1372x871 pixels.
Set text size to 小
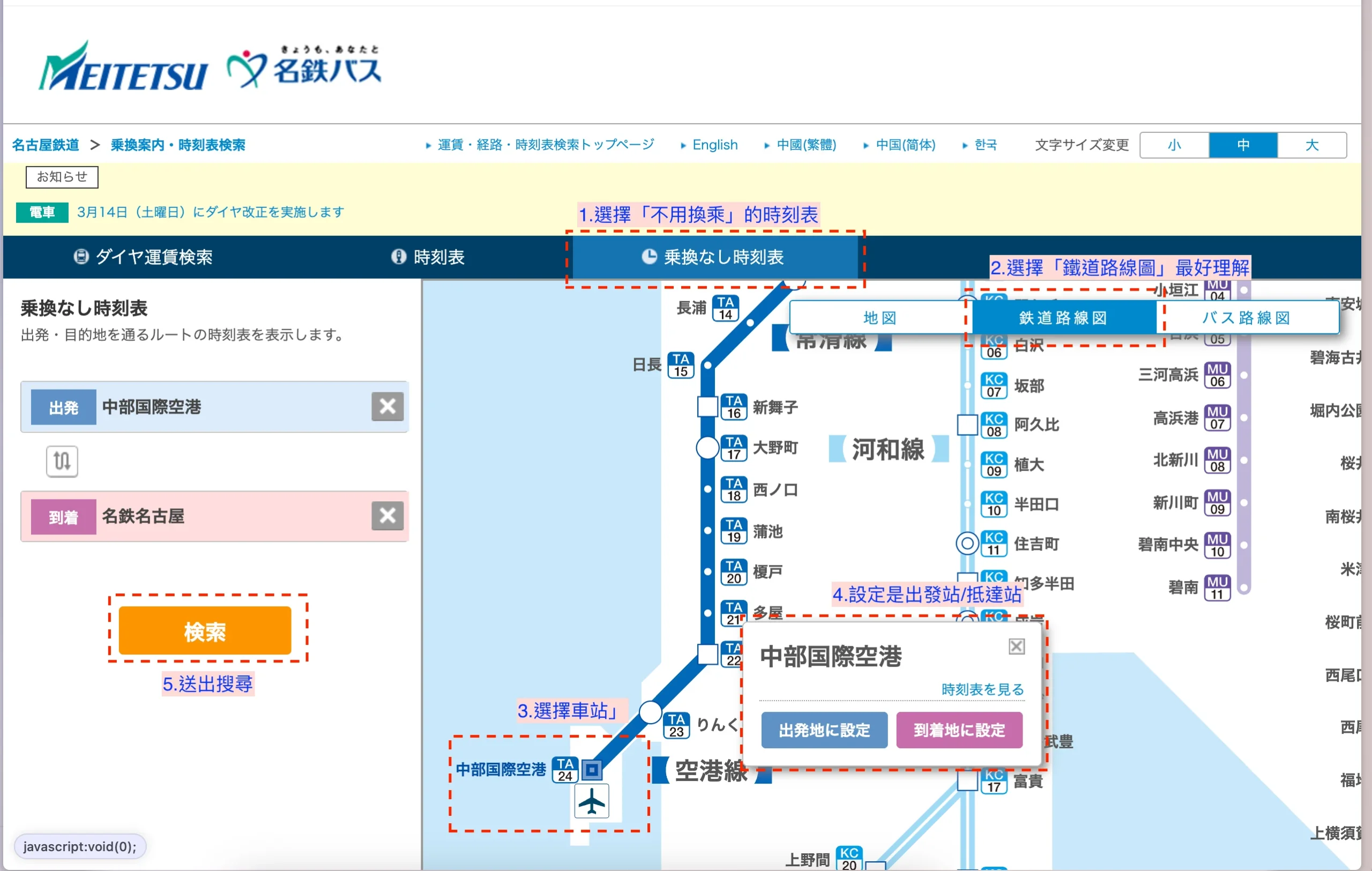pyautogui.click(x=1174, y=145)
